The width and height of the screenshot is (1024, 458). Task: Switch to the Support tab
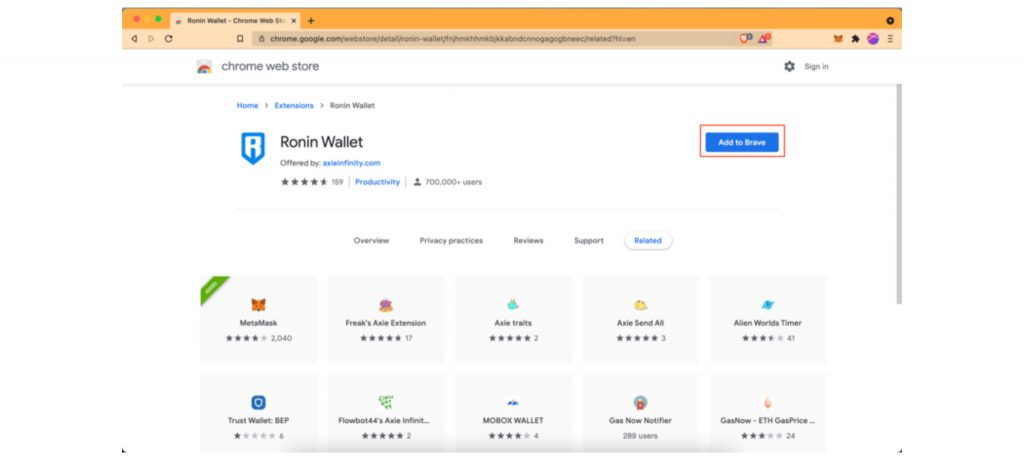pos(588,240)
